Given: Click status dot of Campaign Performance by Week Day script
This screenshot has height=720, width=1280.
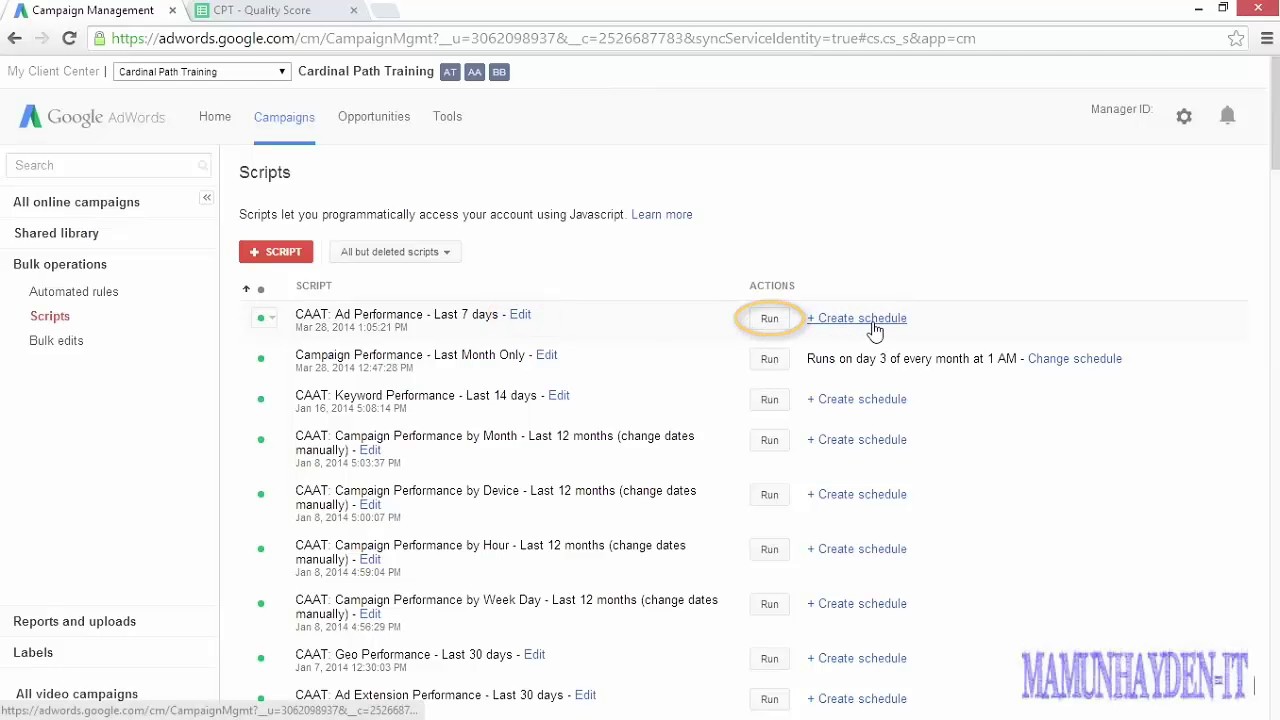Looking at the screenshot, I should coord(261,603).
